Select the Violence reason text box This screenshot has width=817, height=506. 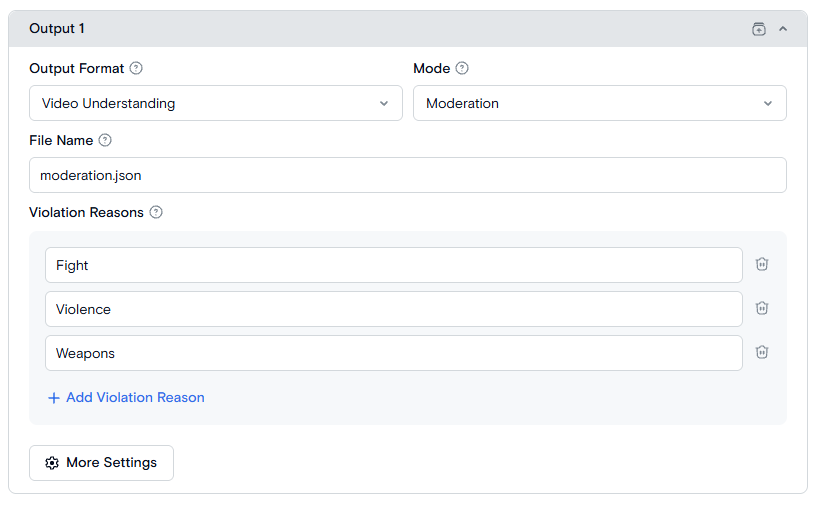[393, 309]
